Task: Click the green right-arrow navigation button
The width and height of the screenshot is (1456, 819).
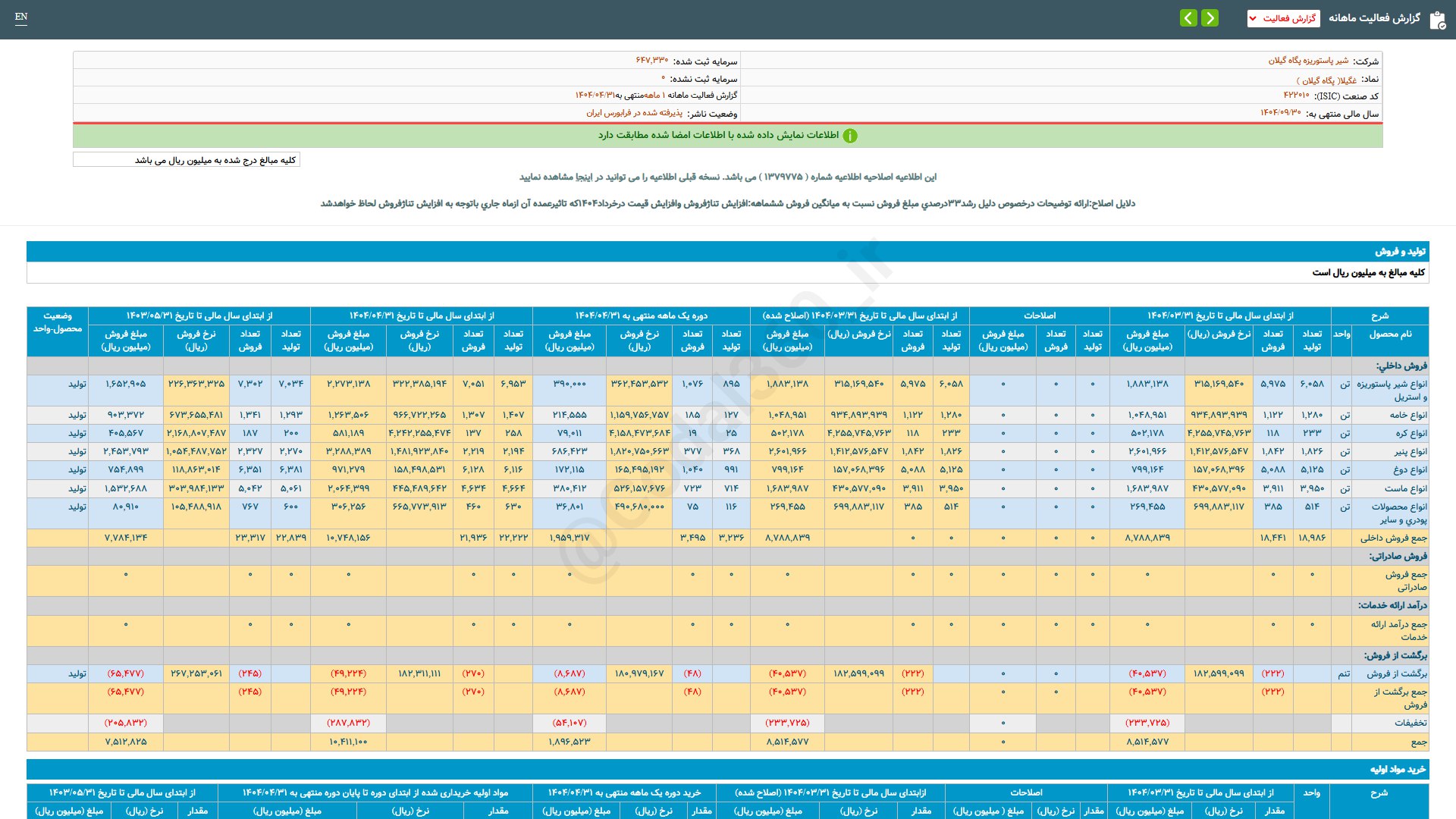Action: pos(1210,17)
